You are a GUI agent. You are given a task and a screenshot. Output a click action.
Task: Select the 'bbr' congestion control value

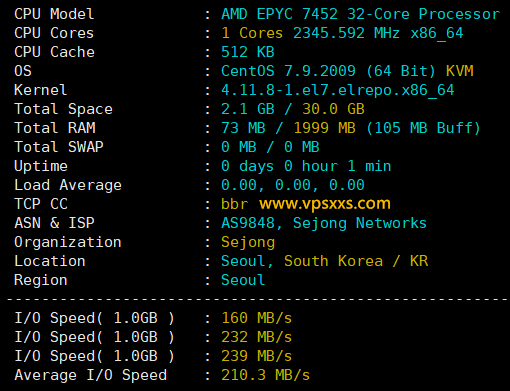pos(235,204)
